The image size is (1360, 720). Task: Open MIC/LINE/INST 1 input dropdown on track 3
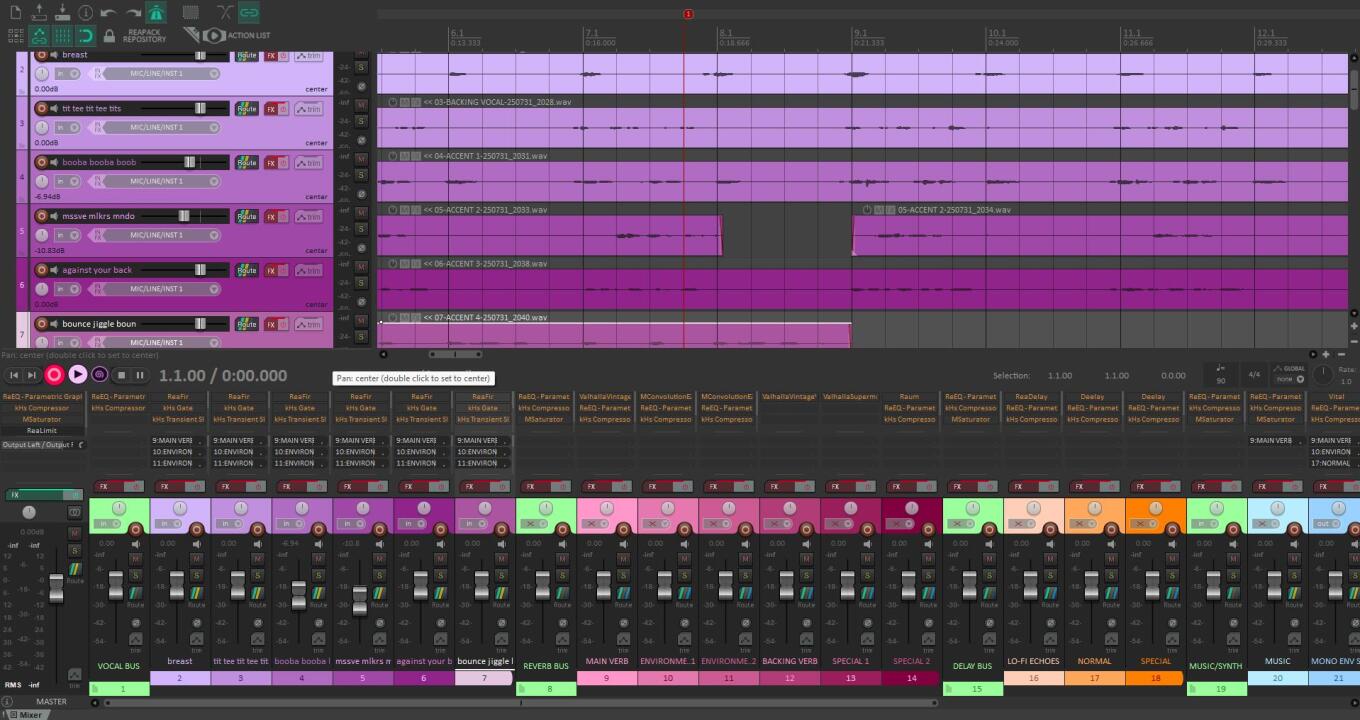click(x=160, y=127)
